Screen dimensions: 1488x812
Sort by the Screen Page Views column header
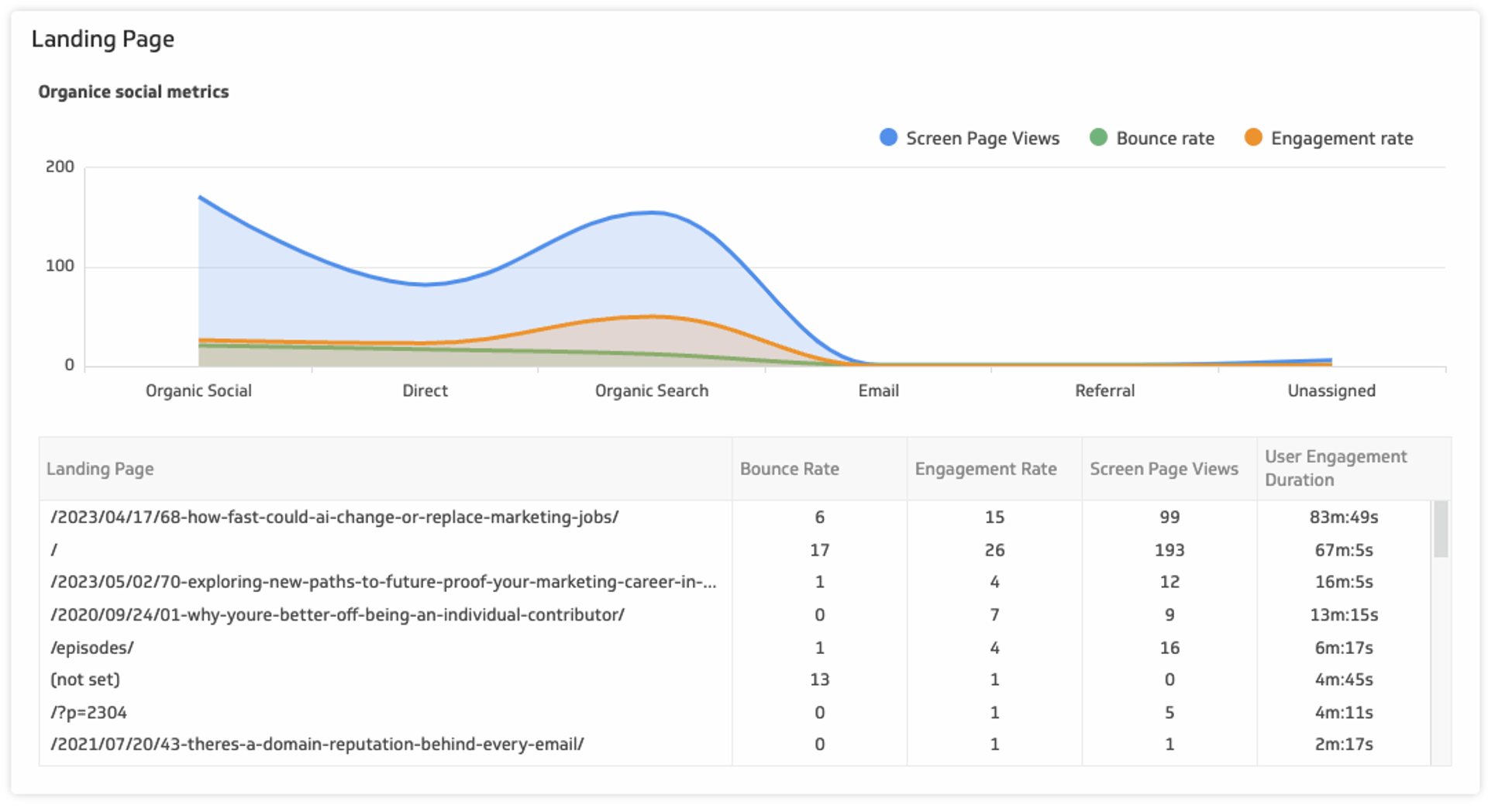click(1164, 468)
